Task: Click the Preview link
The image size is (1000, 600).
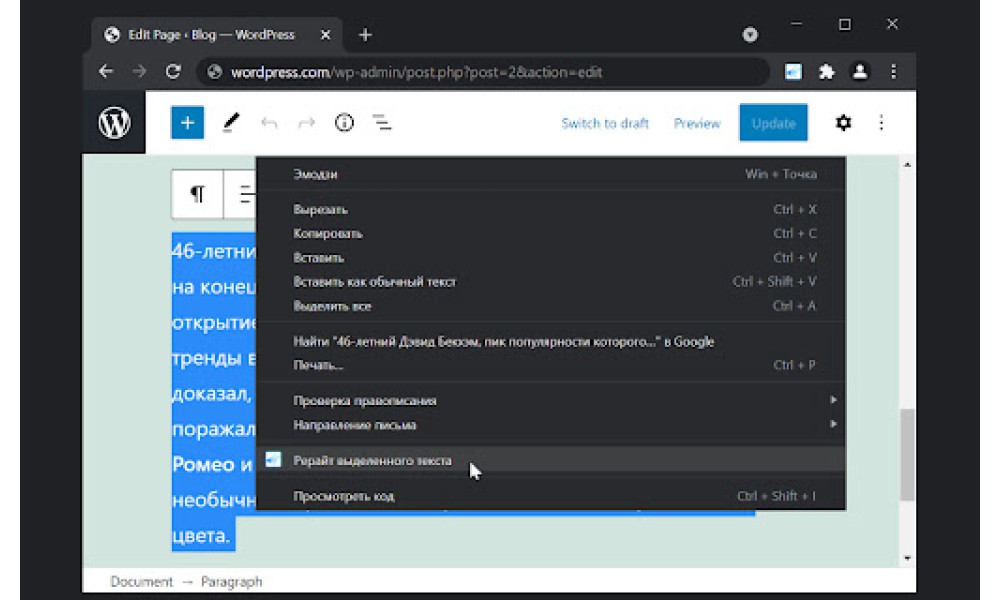Action: [697, 123]
